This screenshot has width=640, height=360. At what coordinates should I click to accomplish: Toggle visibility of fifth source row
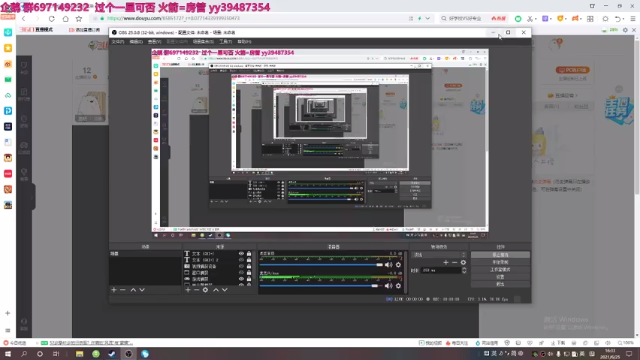pos(241,279)
